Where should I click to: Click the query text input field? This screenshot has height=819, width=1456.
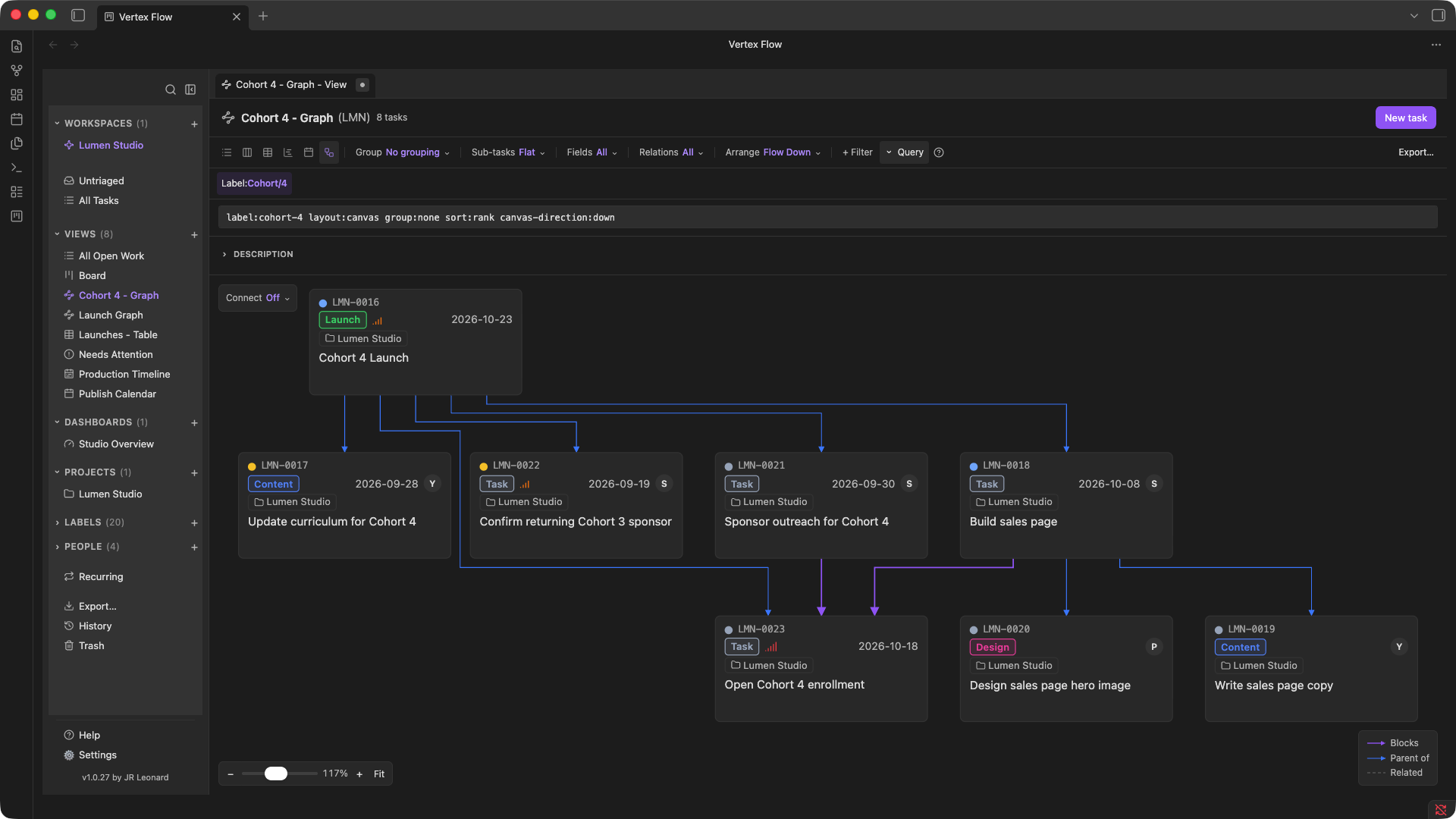[x=827, y=218]
